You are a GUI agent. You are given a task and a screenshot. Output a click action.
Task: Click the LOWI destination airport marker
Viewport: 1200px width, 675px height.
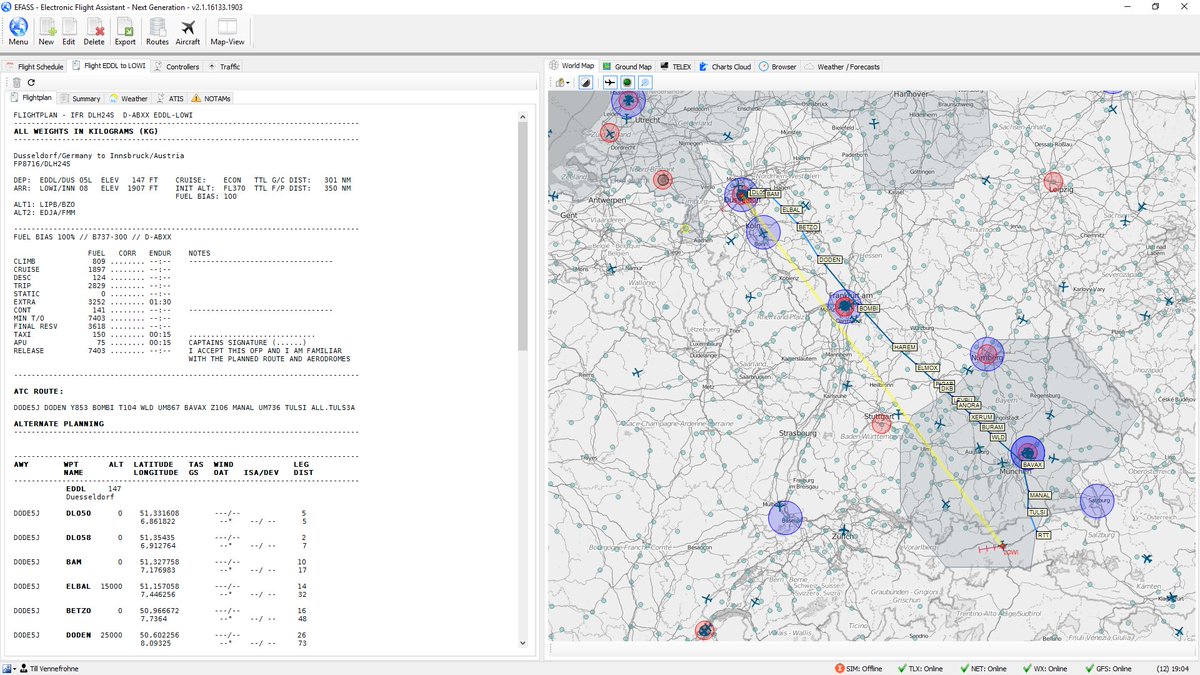tap(1002, 547)
